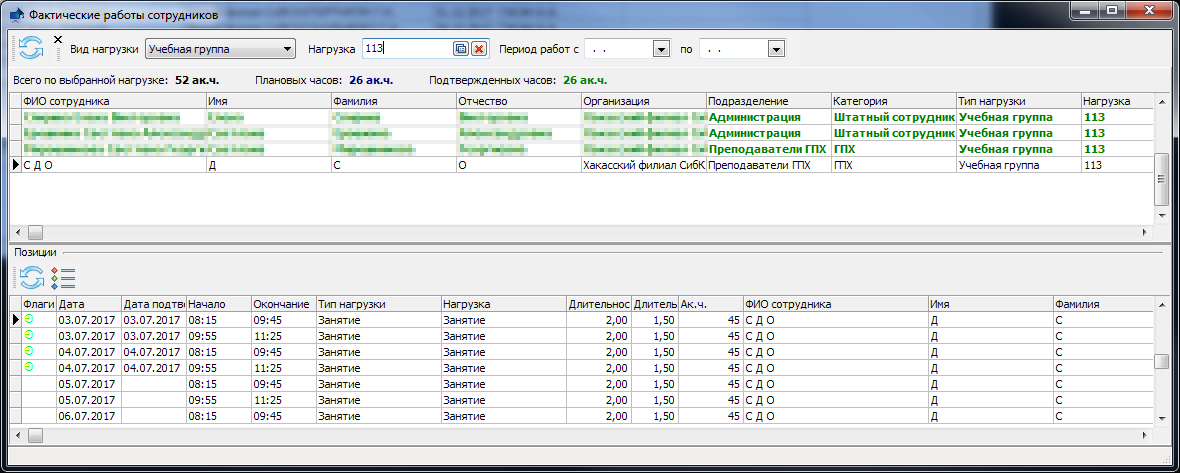Click green Преподаватели ГПХ cell
The height and width of the screenshot is (473, 1180).
coord(768,149)
